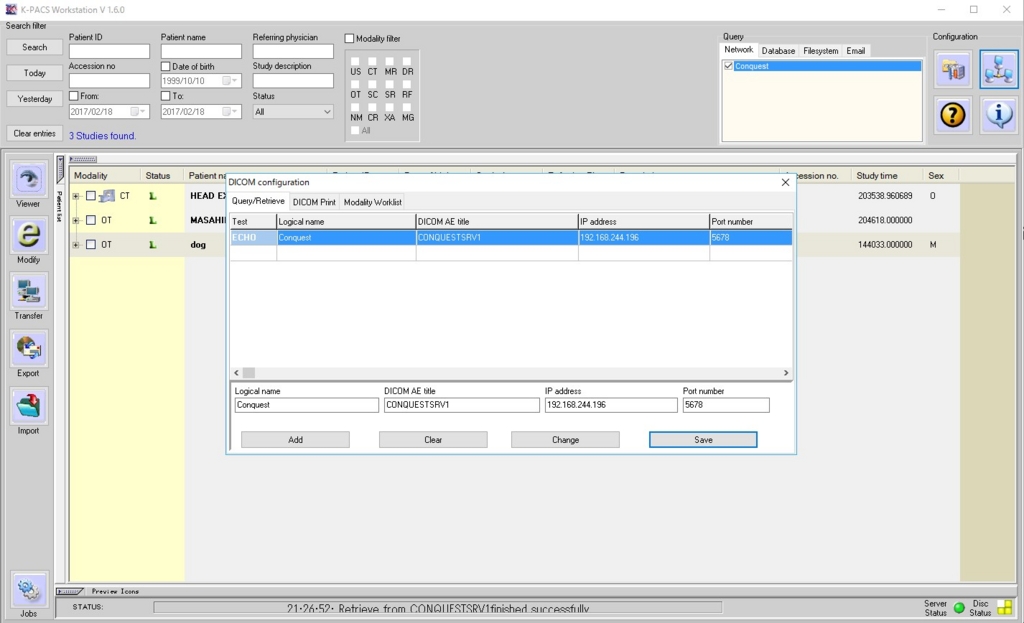Viewport: 1024px width, 623px height.
Task: Click the IP address input field
Action: pos(611,405)
